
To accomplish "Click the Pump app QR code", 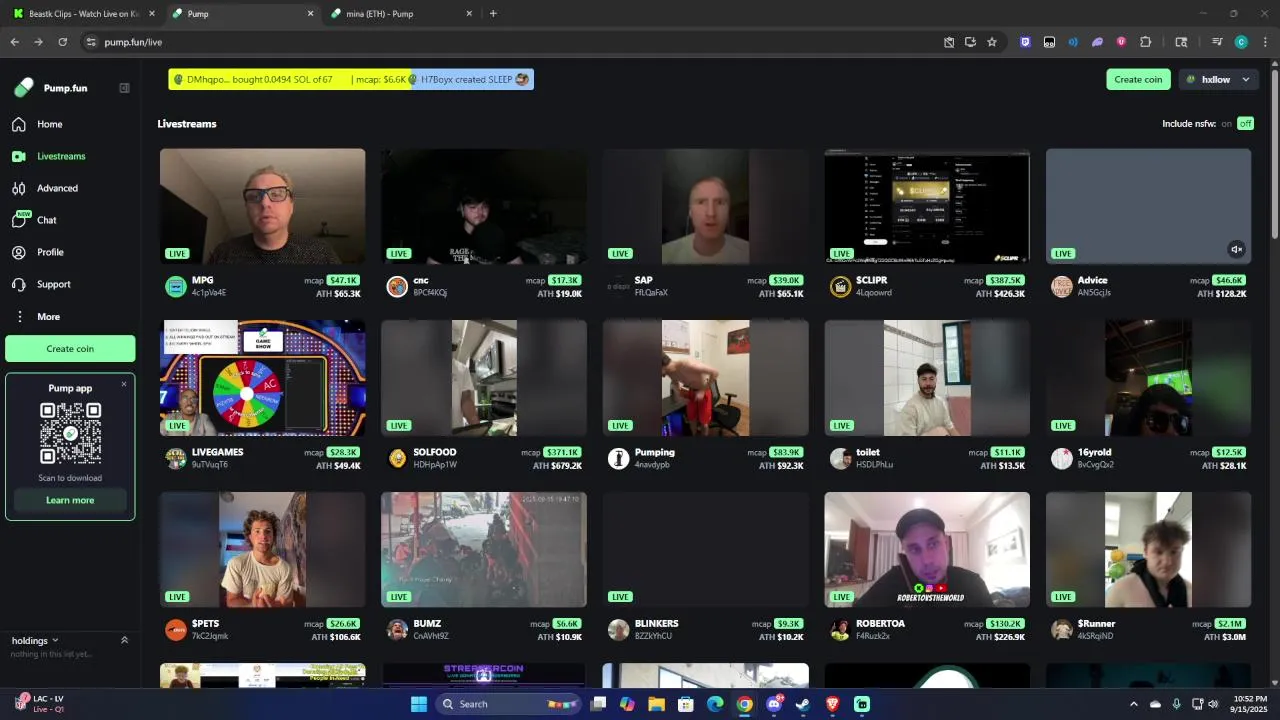I will pos(70,434).
